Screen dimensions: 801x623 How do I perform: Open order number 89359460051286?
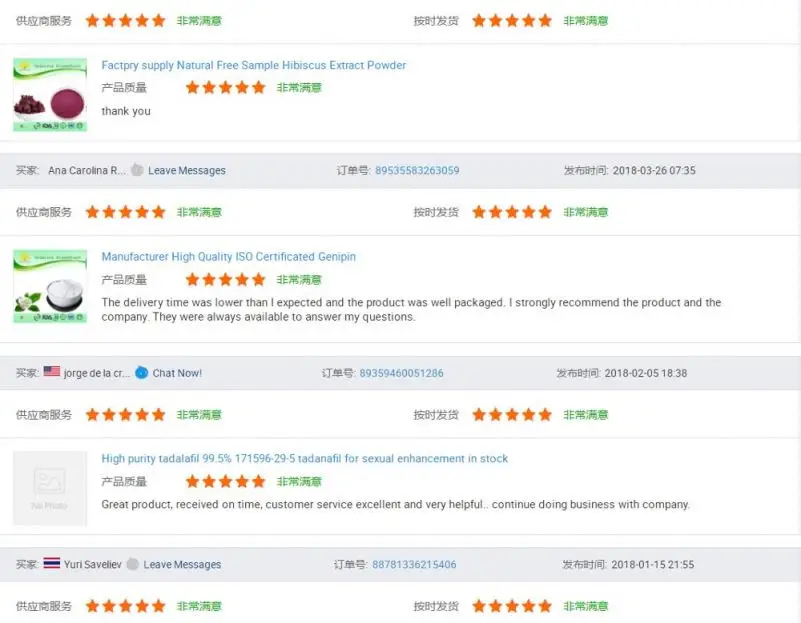click(401, 373)
